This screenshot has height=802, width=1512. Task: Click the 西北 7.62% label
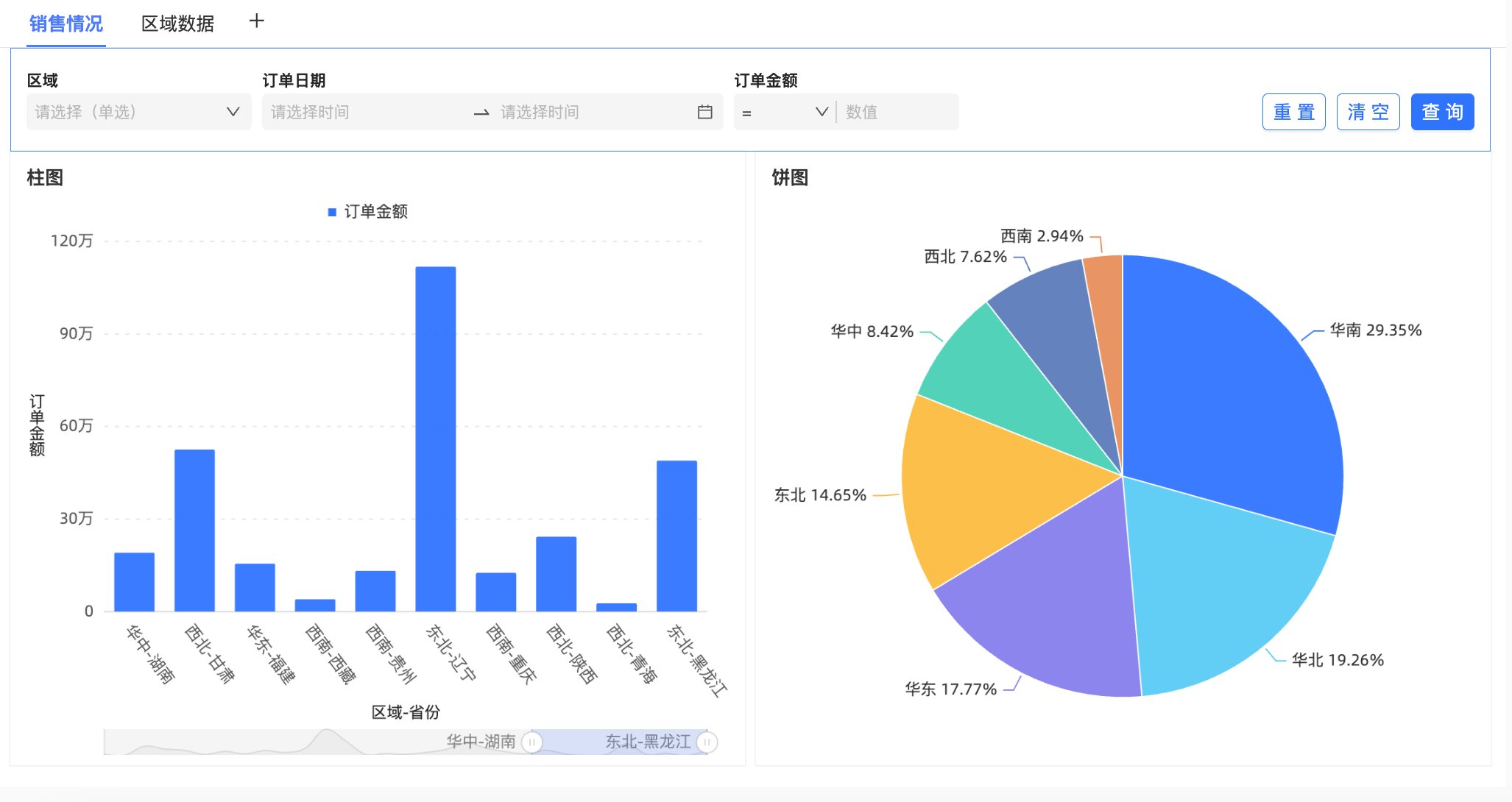(965, 257)
